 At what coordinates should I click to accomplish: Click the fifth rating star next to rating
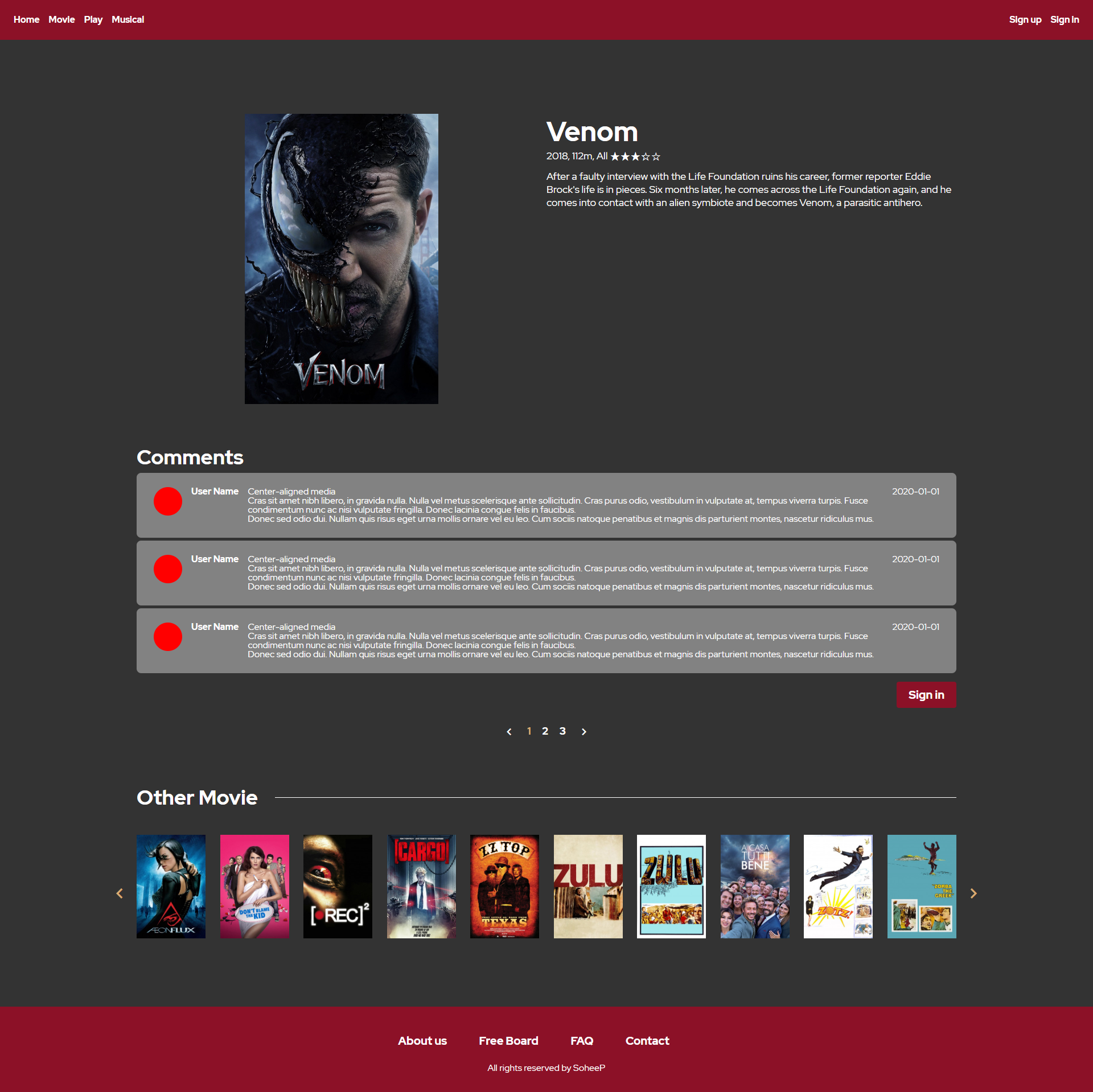pyautogui.click(x=656, y=156)
